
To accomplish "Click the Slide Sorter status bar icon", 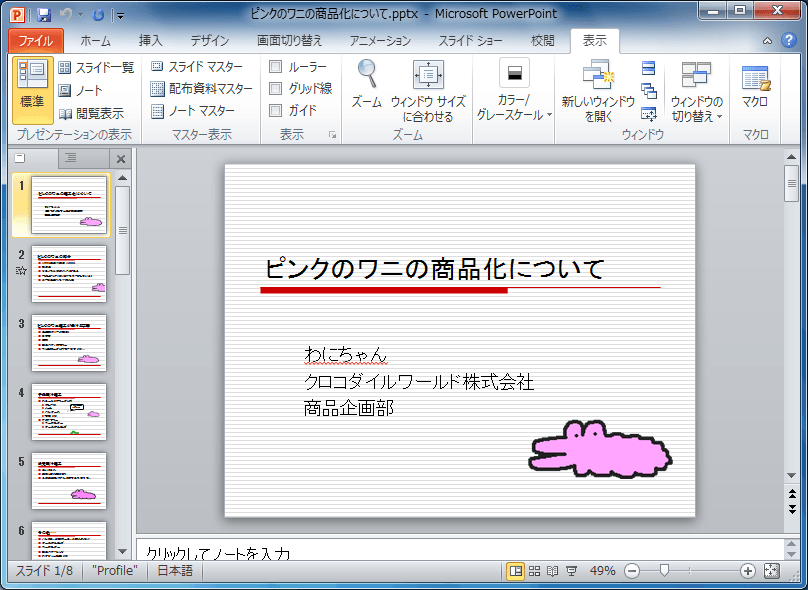I will pos(534,570).
